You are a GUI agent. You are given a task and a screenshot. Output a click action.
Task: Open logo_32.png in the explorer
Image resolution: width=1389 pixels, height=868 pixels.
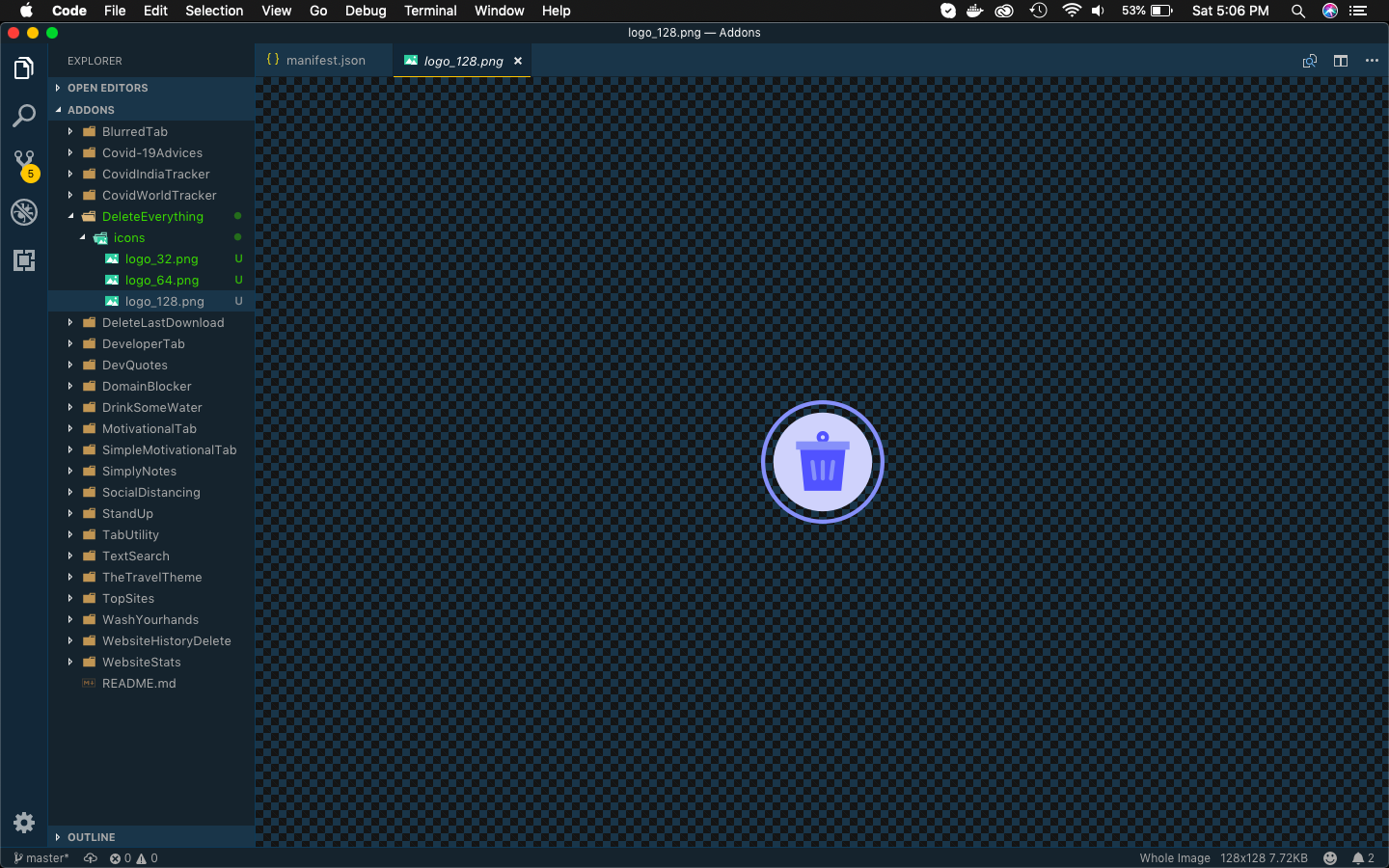tap(151, 259)
